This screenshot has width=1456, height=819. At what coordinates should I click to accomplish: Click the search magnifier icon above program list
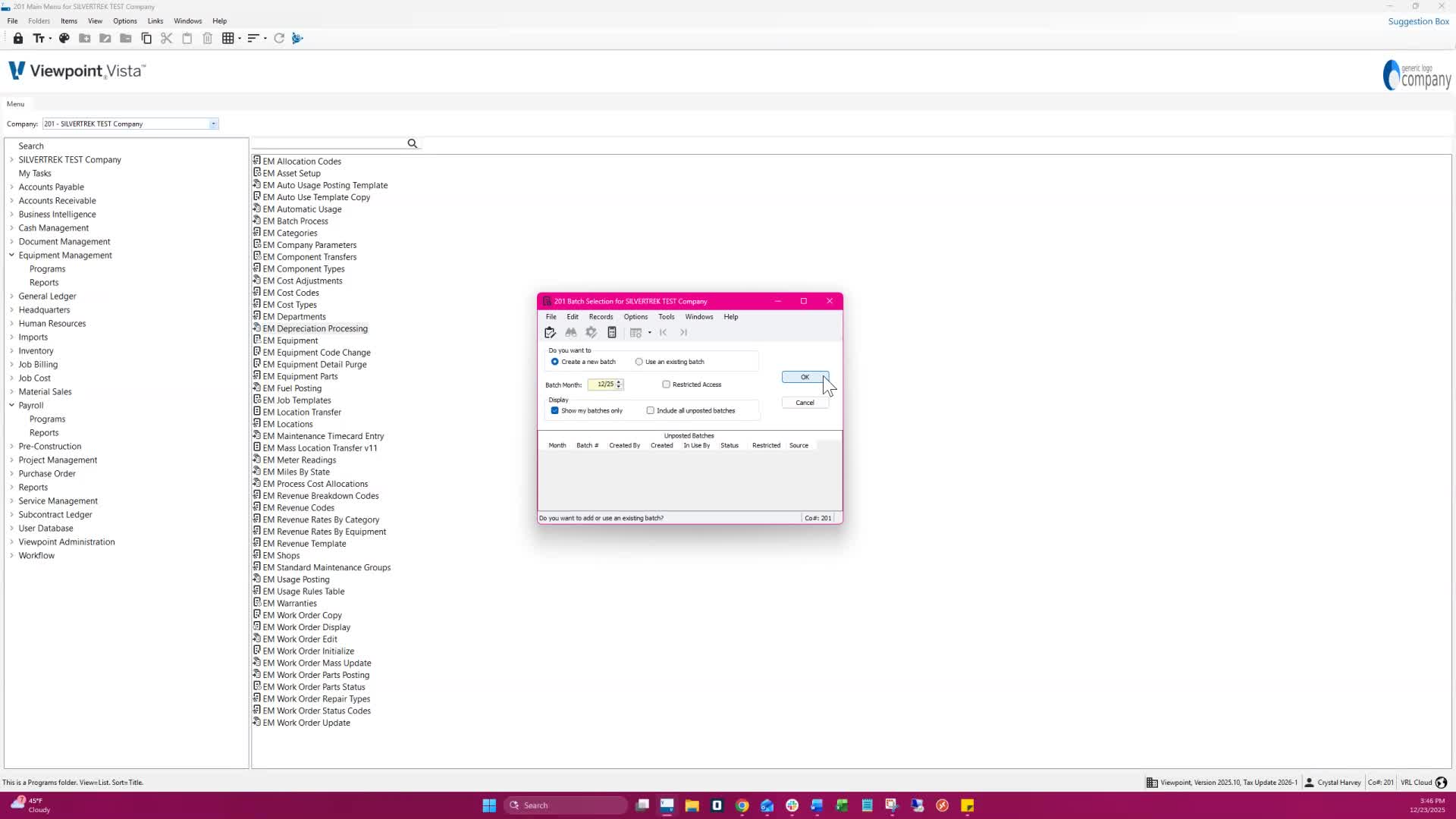pyautogui.click(x=413, y=143)
